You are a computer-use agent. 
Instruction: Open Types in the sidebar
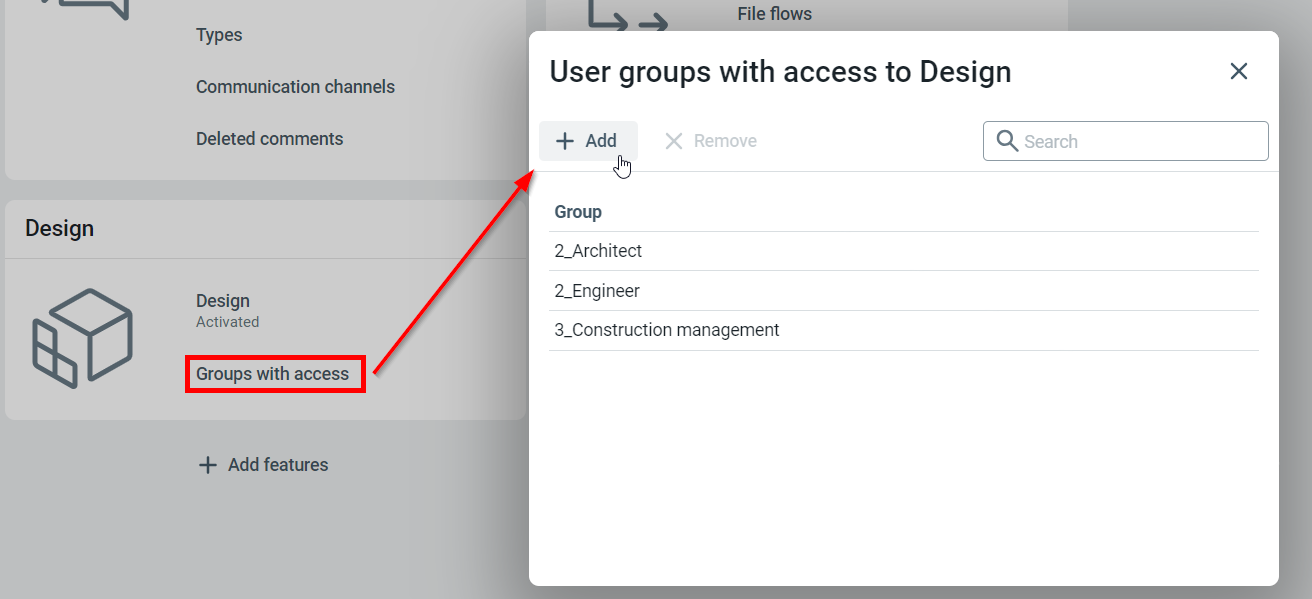pos(219,35)
